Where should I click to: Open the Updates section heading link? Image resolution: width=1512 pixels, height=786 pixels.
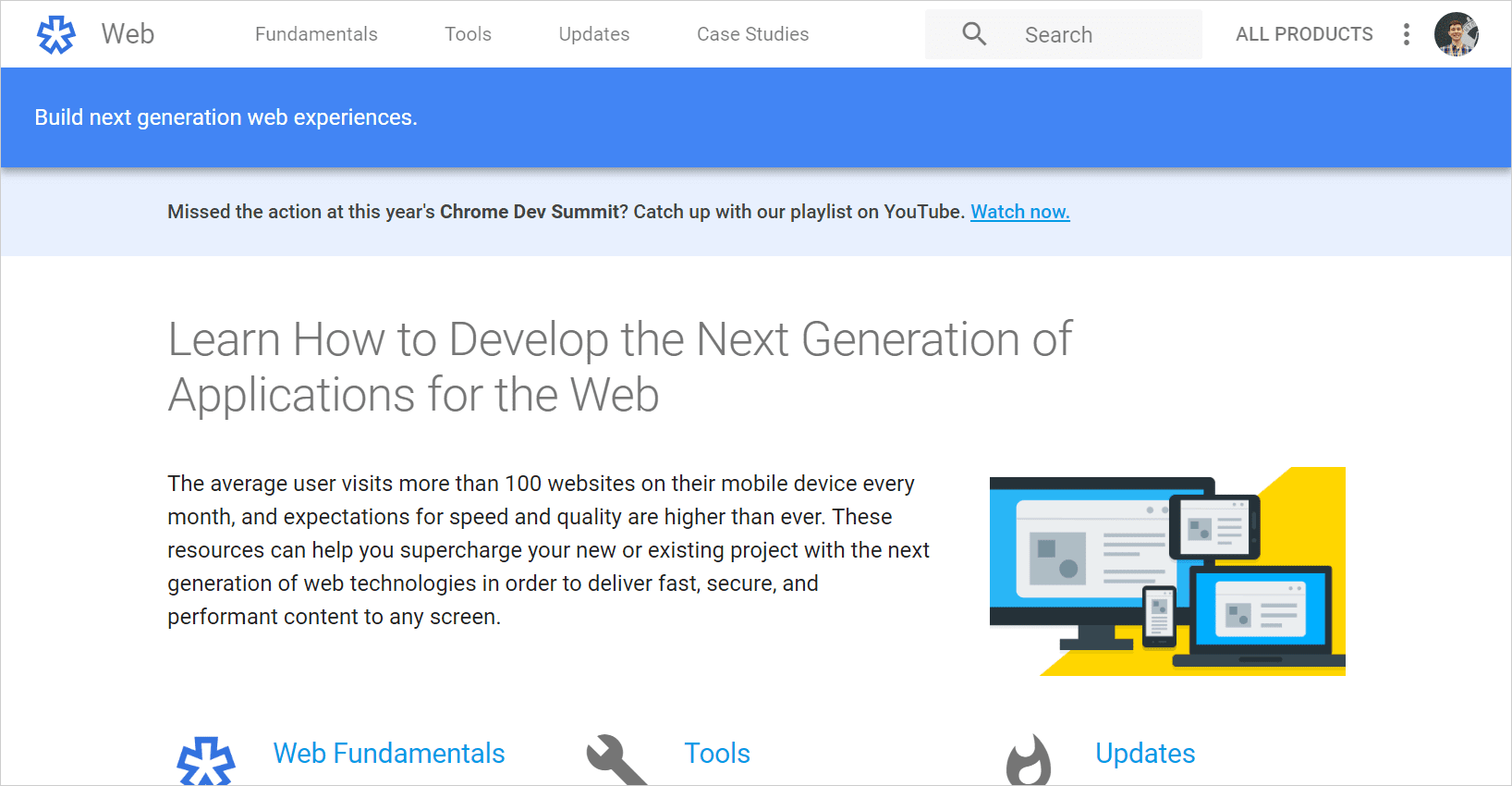[1145, 754]
